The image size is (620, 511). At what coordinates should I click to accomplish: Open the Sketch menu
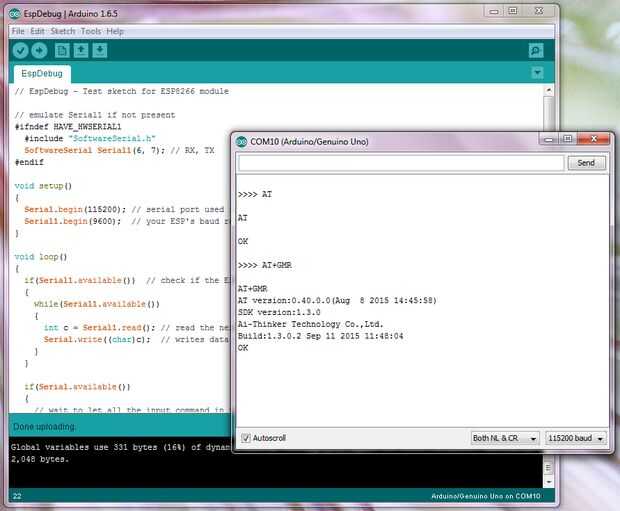pos(63,31)
